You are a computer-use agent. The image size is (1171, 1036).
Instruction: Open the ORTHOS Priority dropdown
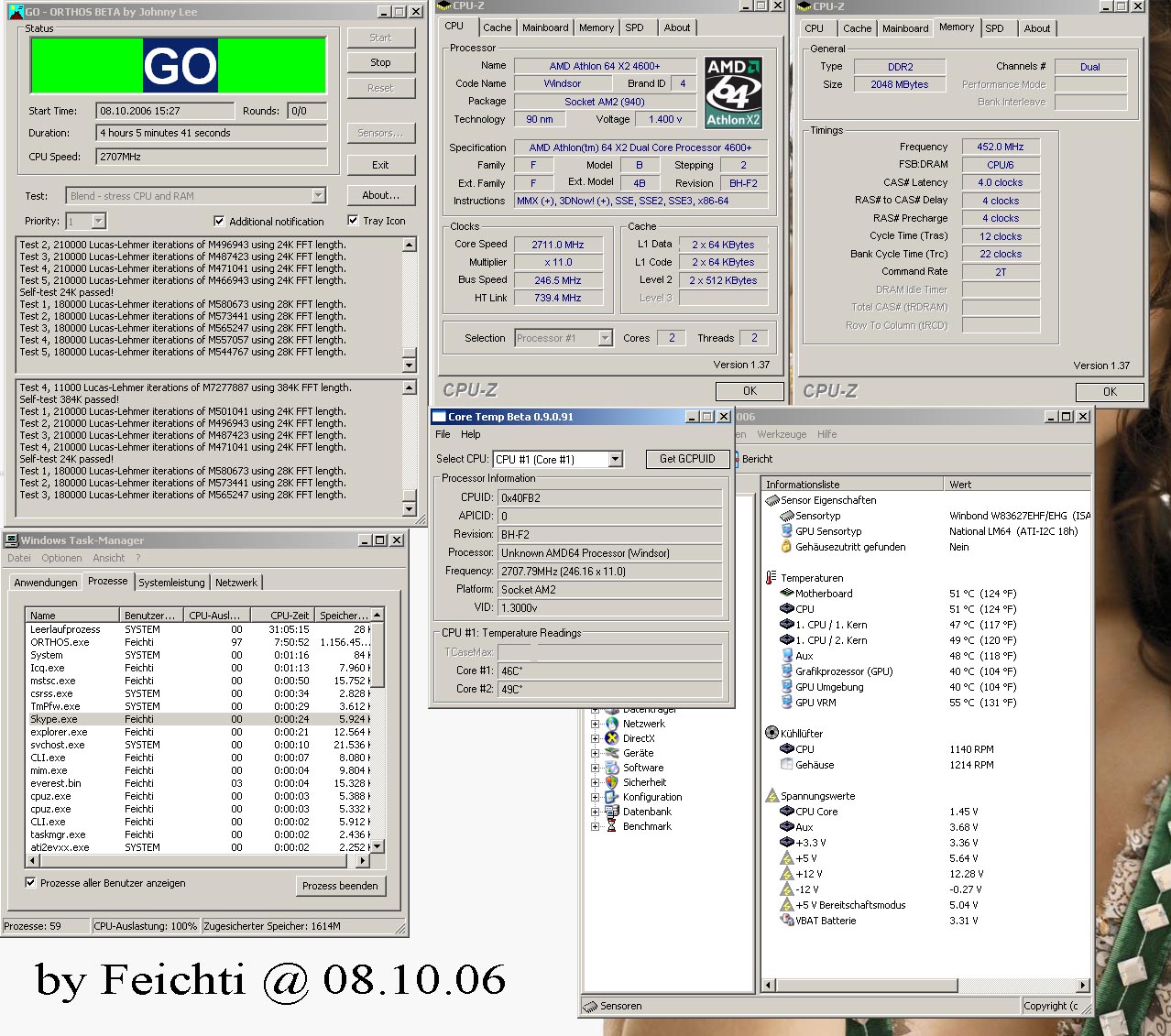[x=99, y=221]
